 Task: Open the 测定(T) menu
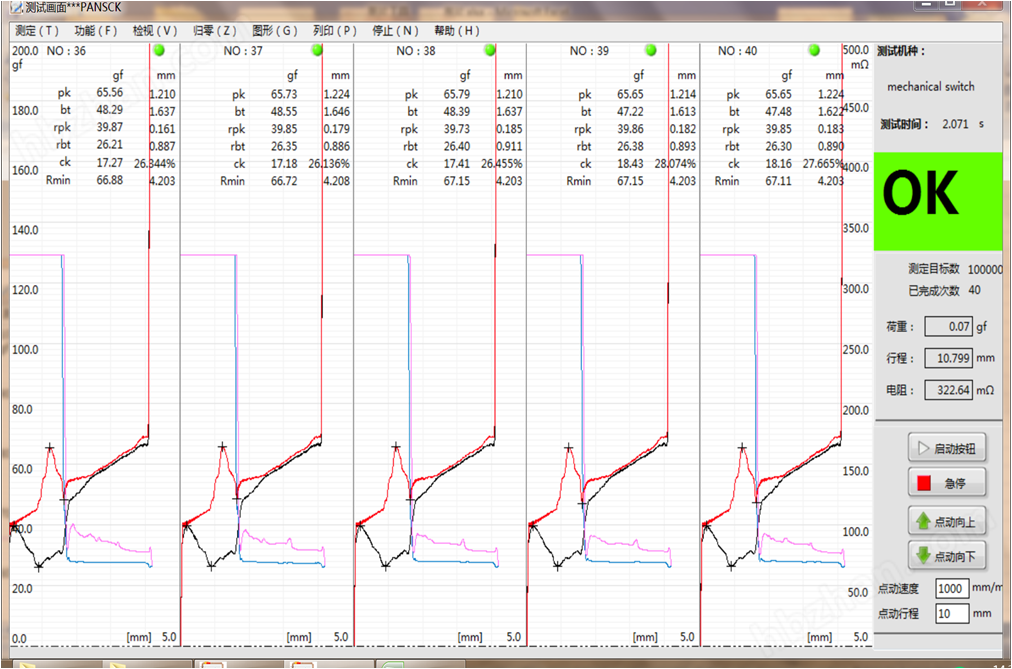pyautogui.click(x=37, y=31)
